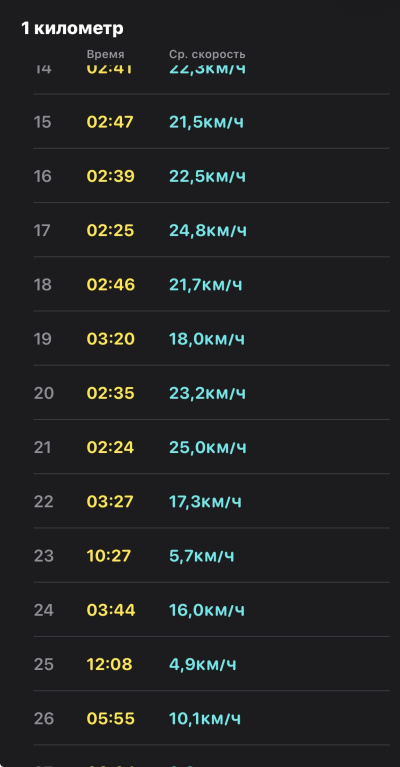This screenshot has height=767, width=400.
Task: Click the 03:27 time in row 22
Action: pos(110,502)
